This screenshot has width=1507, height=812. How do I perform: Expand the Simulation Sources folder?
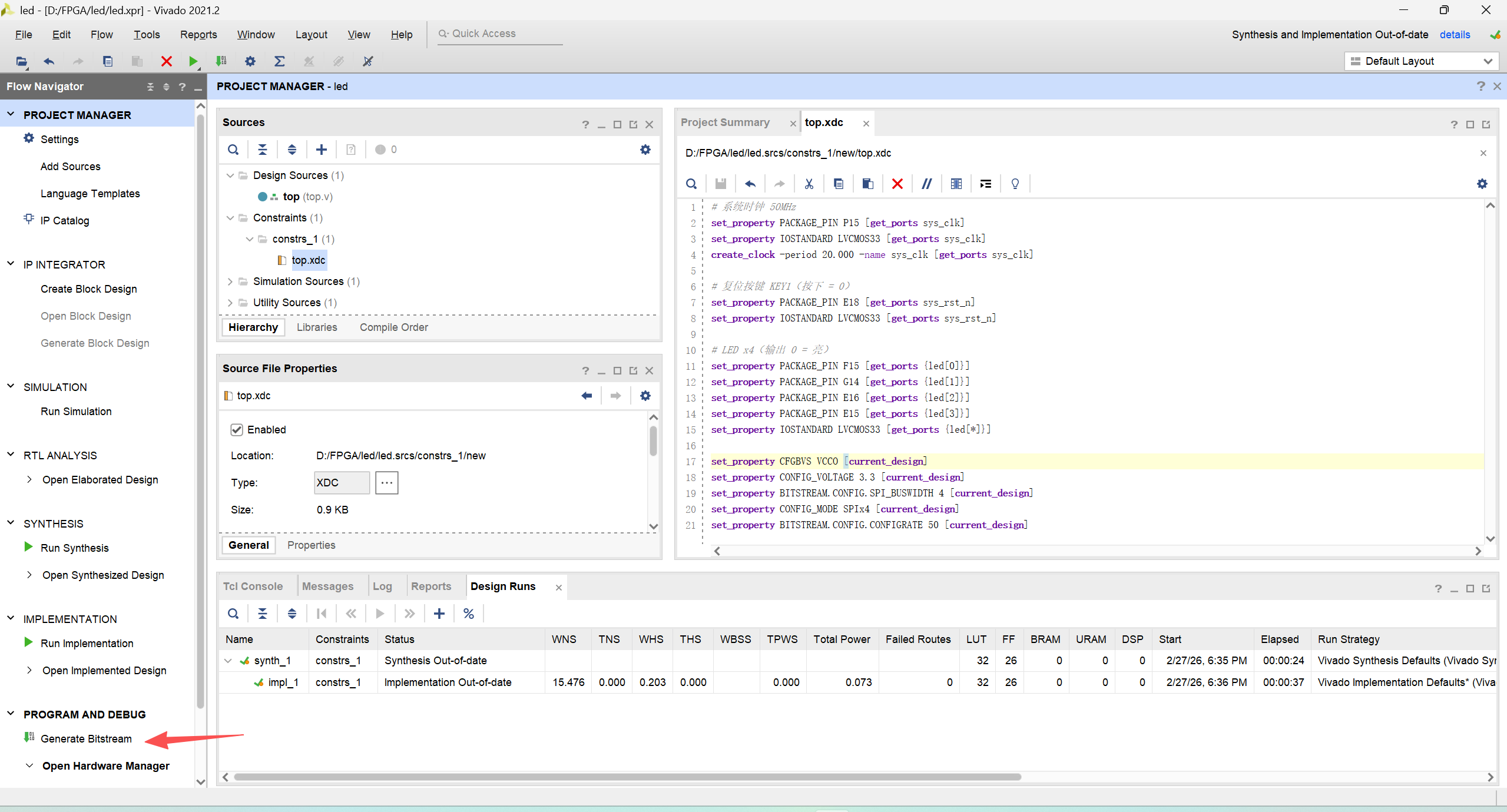[230, 281]
